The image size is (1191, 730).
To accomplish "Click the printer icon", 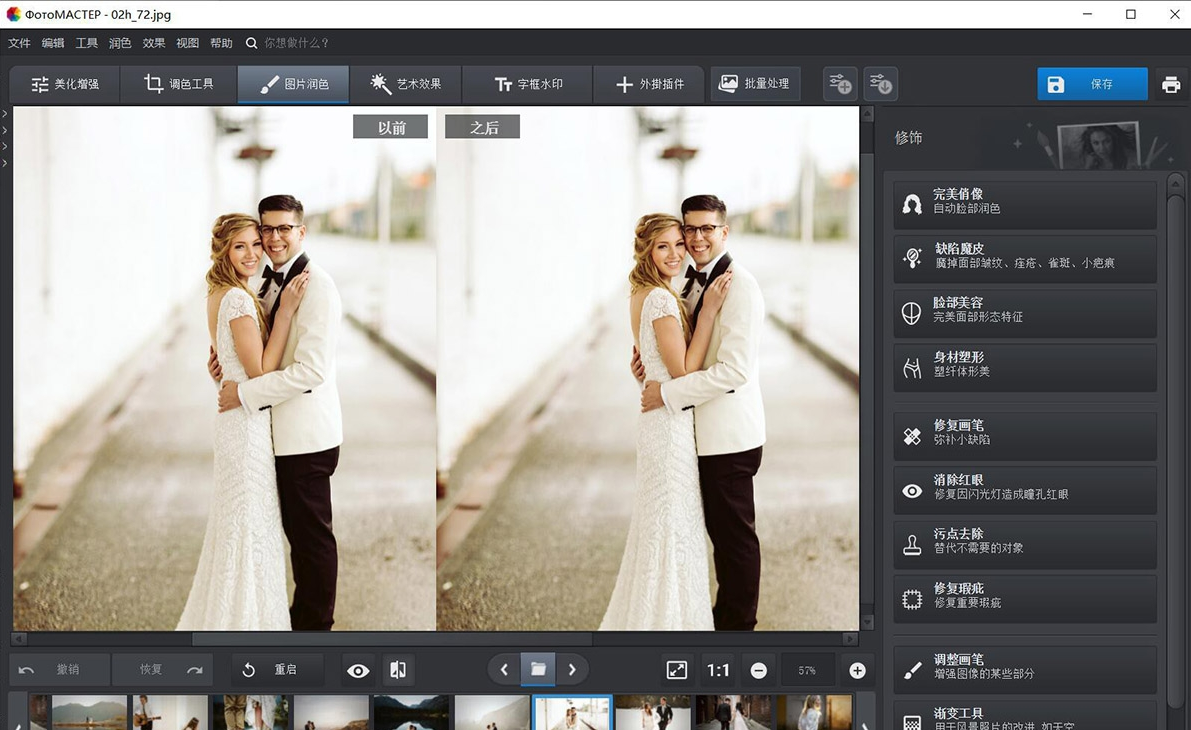I will pyautogui.click(x=1171, y=84).
